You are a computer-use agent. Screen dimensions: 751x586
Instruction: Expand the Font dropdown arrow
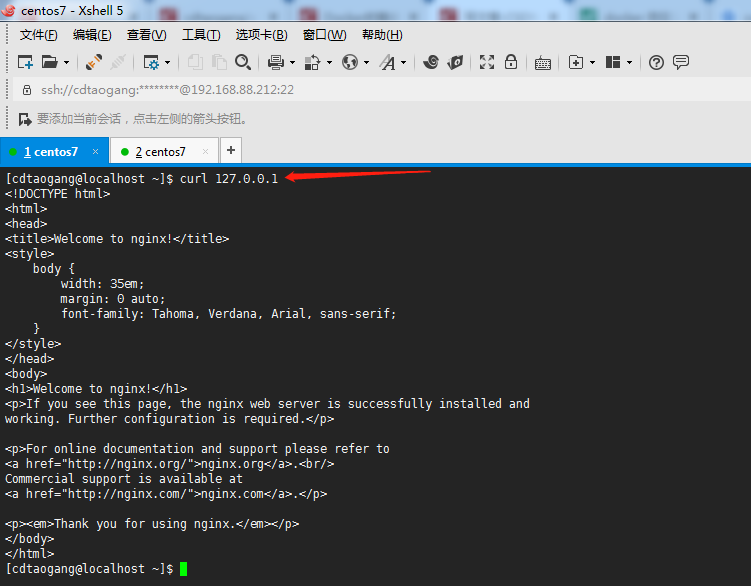(x=403, y=62)
